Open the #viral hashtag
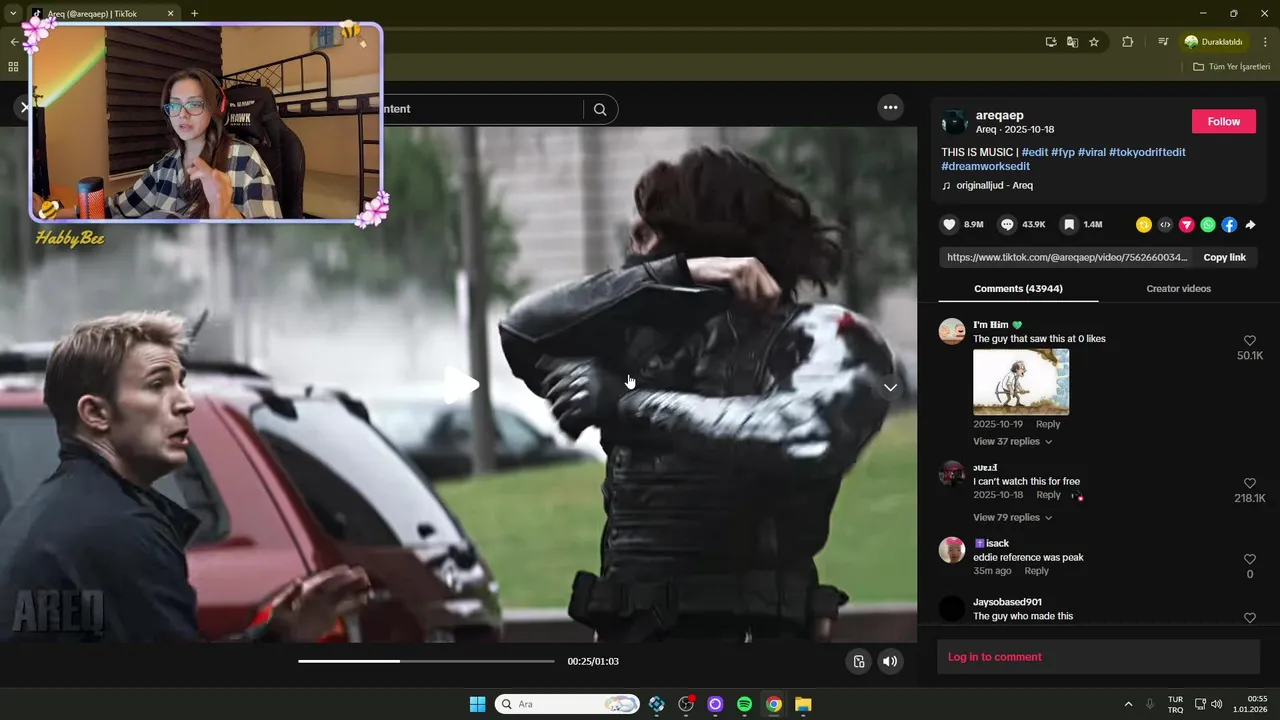This screenshot has height=720, width=1280. (1090, 152)
